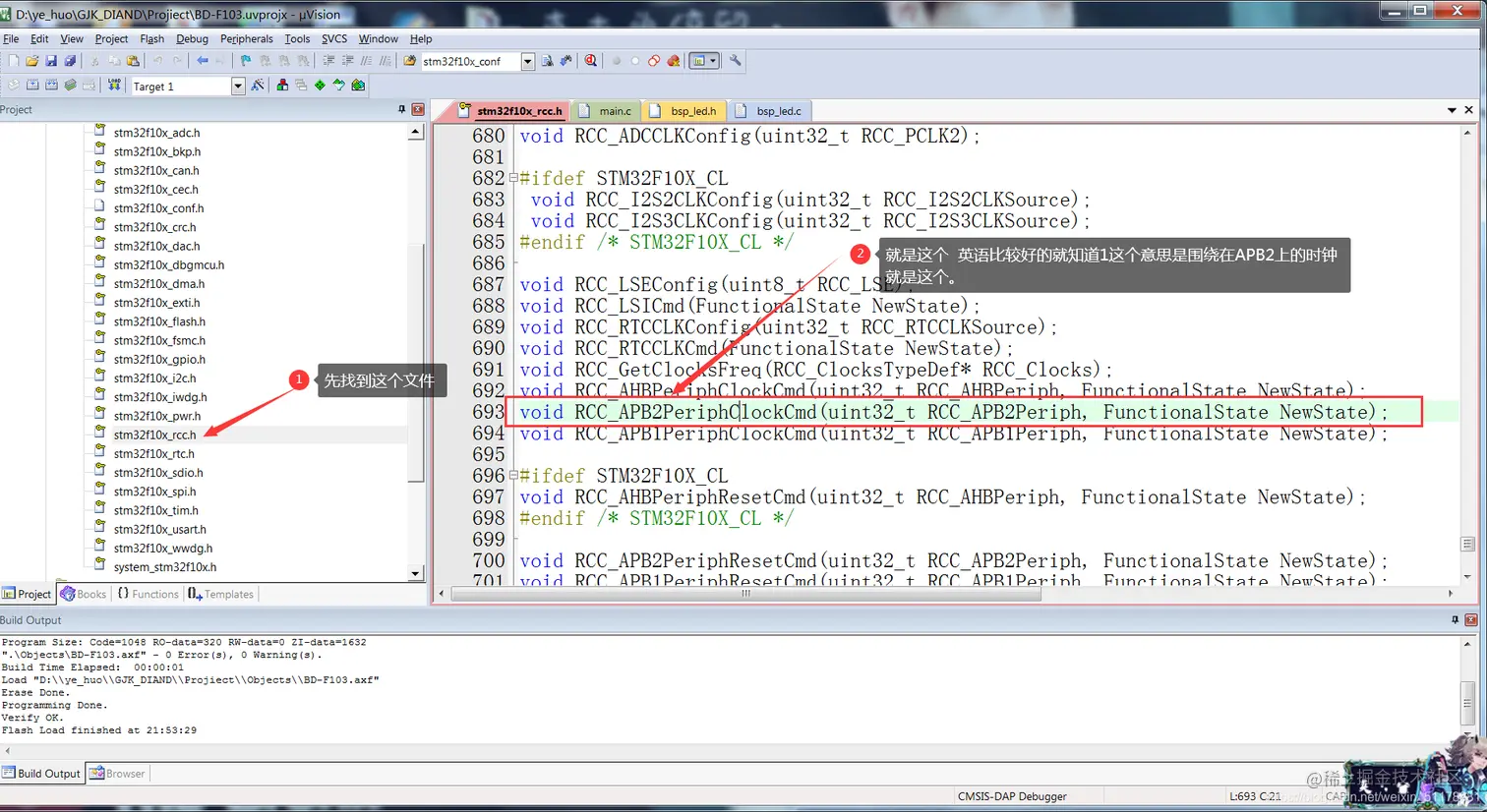Disable all breakpoints icon
Viewport: 1487px width, 812px height.
point(653,61)
